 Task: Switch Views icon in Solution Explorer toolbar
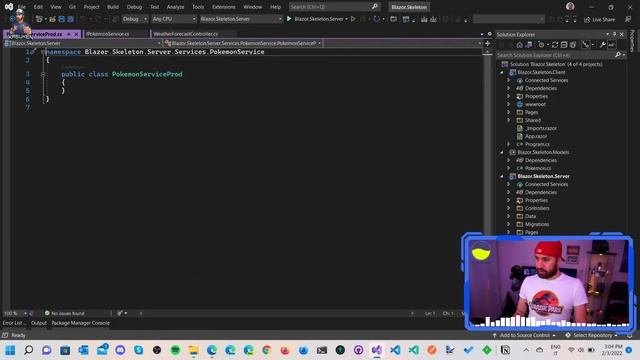[x=529, y=45]
